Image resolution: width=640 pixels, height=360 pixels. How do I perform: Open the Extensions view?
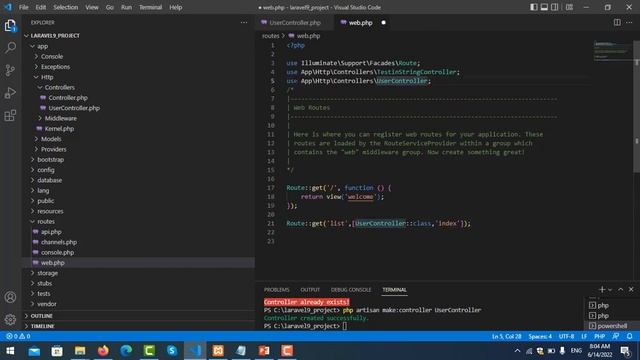point(10,116)
